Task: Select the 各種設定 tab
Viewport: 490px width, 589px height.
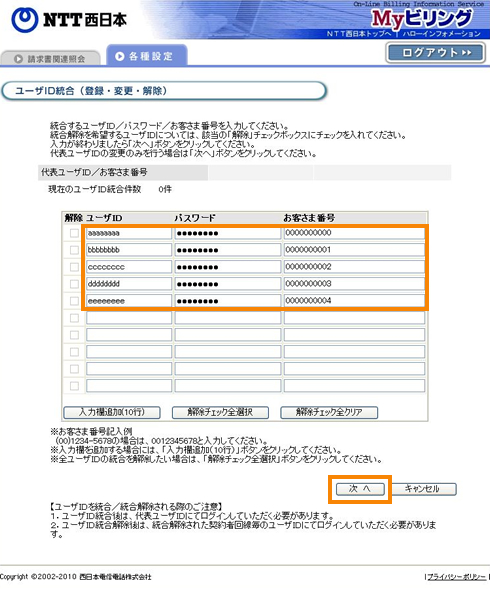Action: (x=147, y=56)
